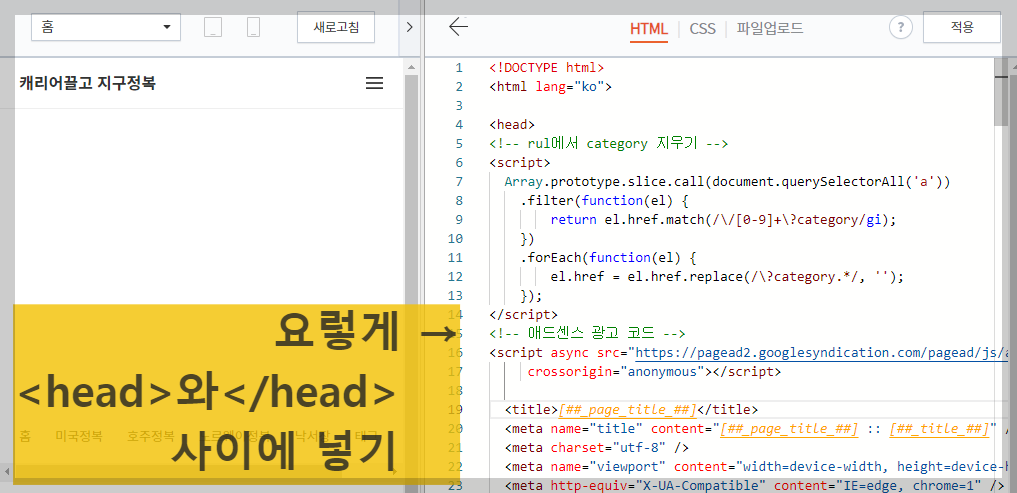Click the crossorigin="anonymous" line
The height and width of the screenshot is (493, 1017).
click(654, 372)
